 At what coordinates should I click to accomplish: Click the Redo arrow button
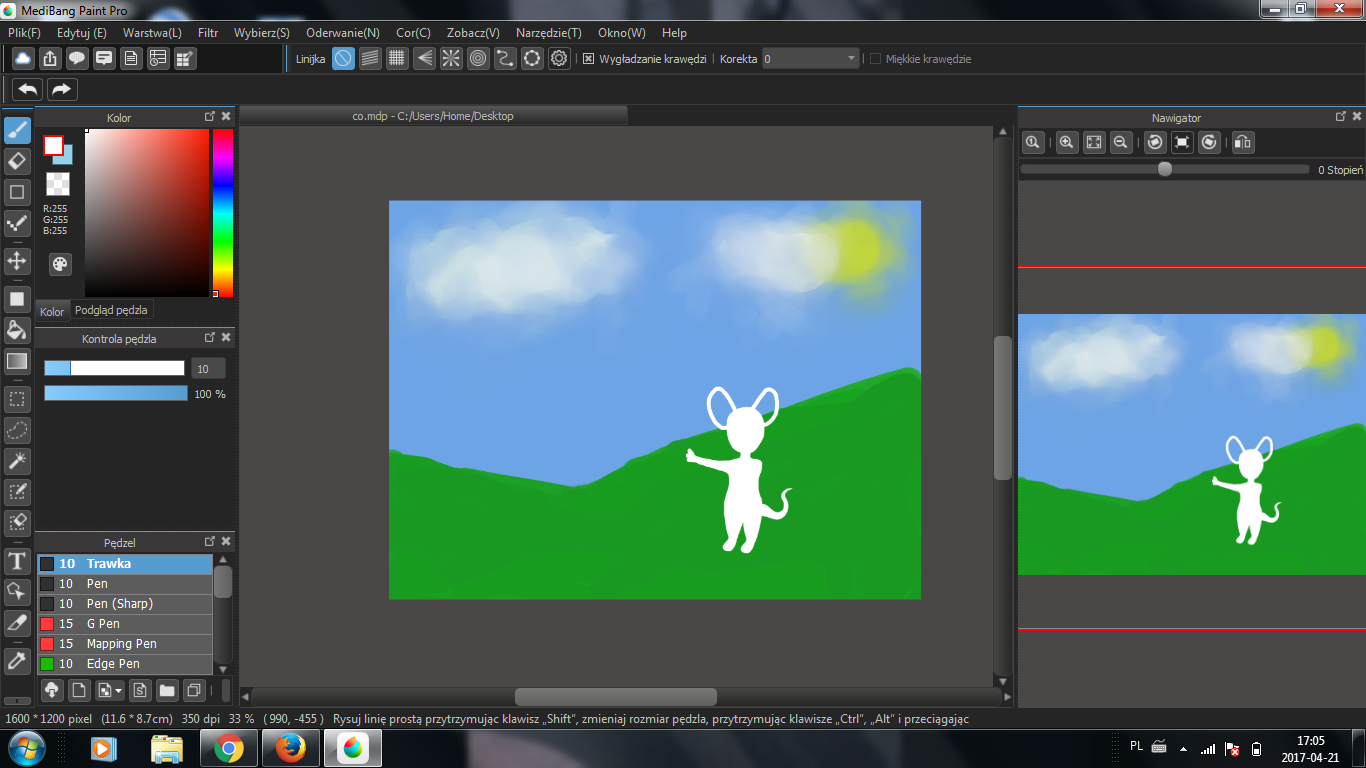pos(62,89)
